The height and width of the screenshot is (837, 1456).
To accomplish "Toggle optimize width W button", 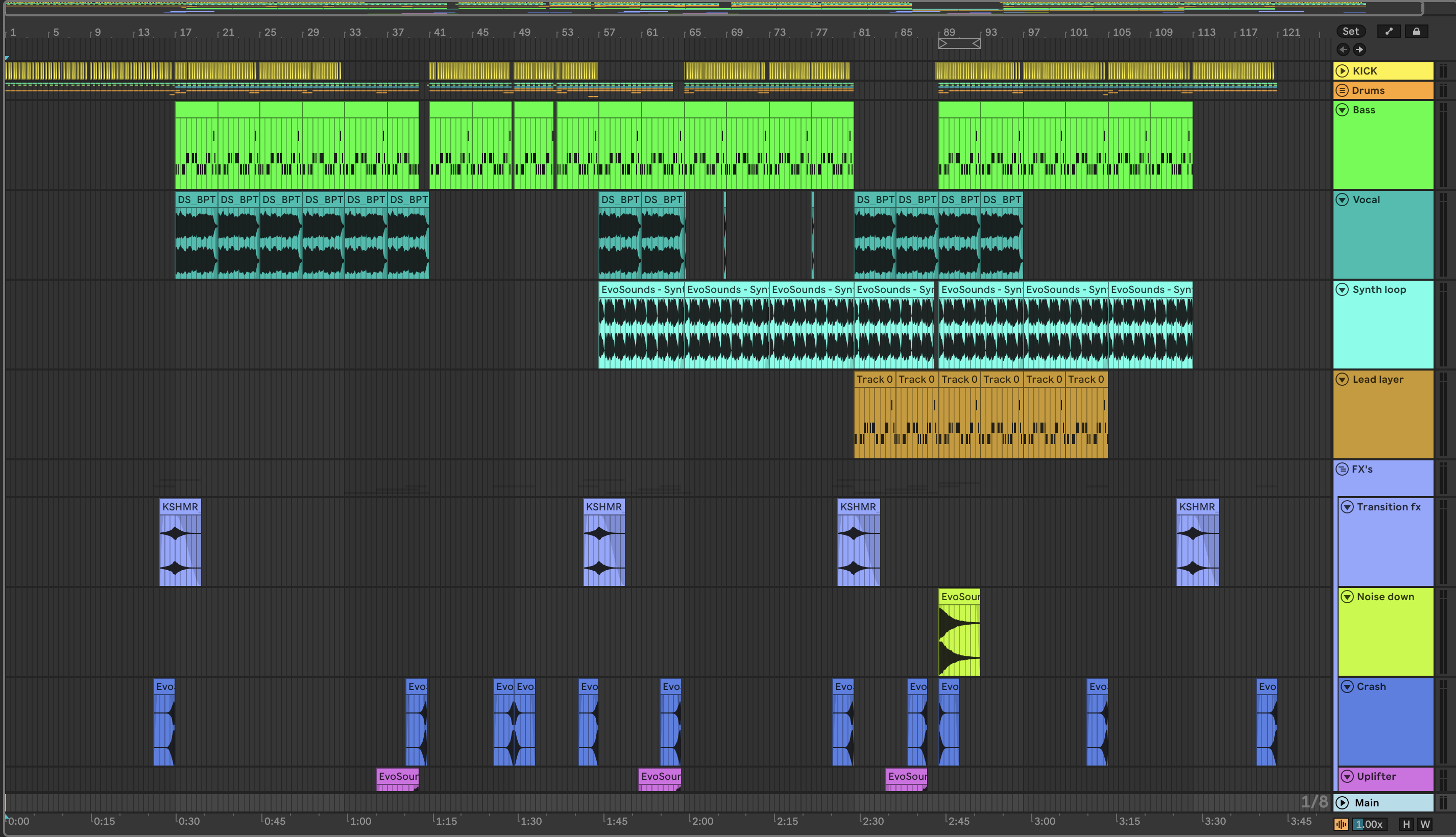I will pyautogui.click(x=1425, y=824).
